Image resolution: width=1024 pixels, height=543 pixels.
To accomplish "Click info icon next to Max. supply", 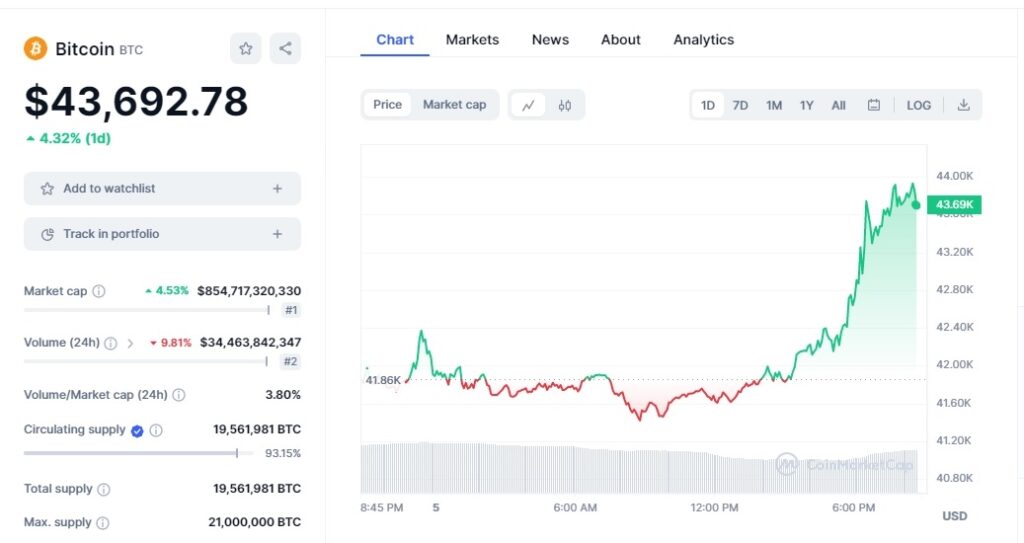I will point(103,523).
